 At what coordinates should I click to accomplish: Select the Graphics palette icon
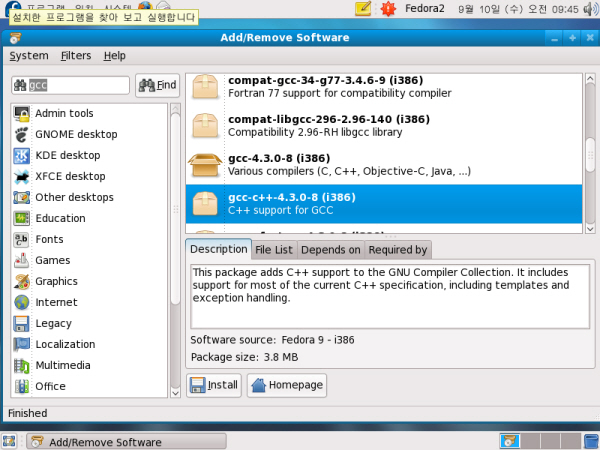(x=21, y=282)
